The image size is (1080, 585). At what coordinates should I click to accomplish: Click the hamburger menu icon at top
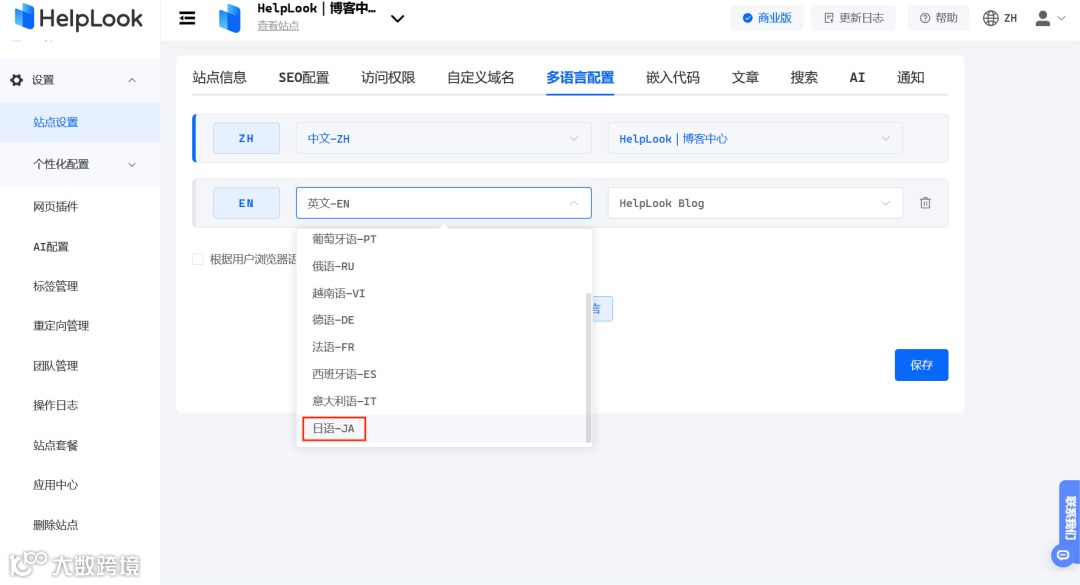pos(187,17)
